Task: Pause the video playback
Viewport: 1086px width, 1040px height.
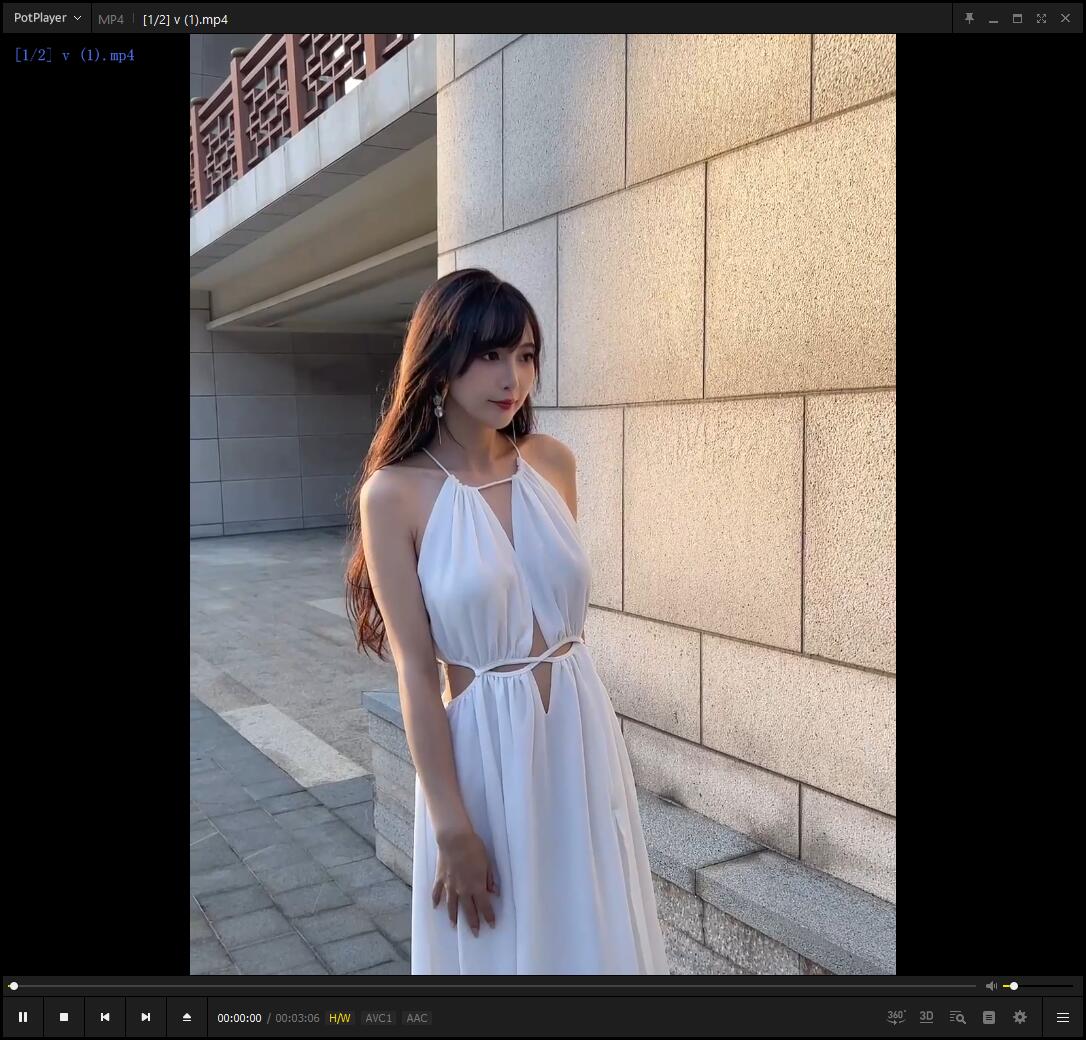Action: 23,1016
